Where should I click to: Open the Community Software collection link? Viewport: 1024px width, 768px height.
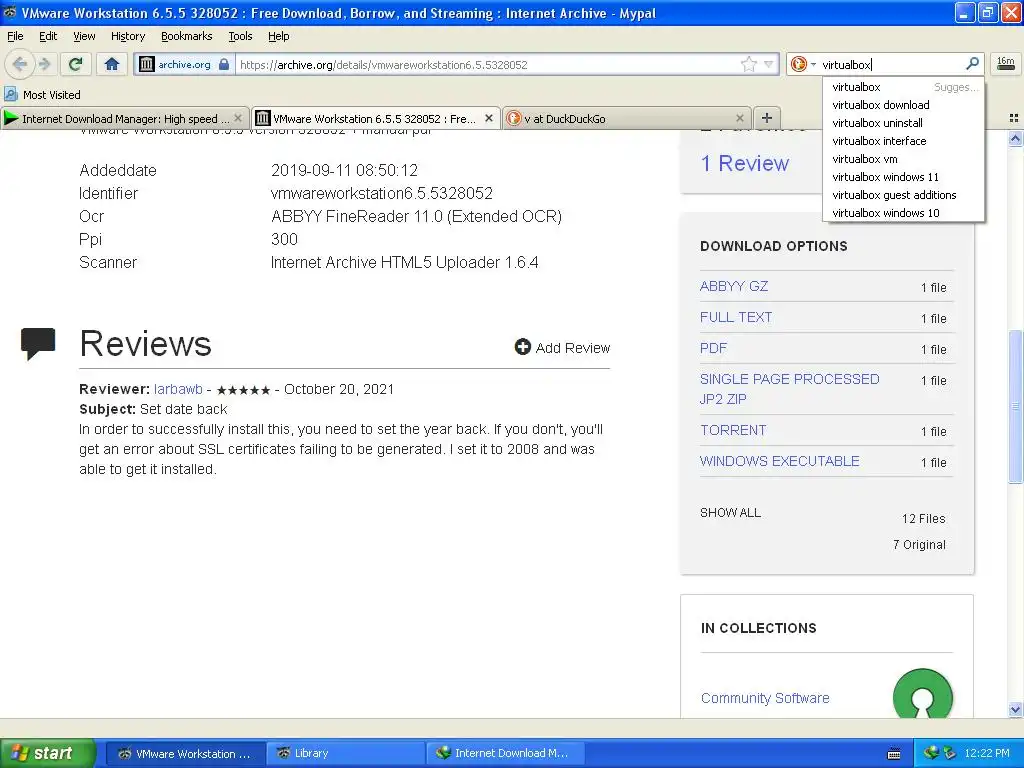[765, 698]
